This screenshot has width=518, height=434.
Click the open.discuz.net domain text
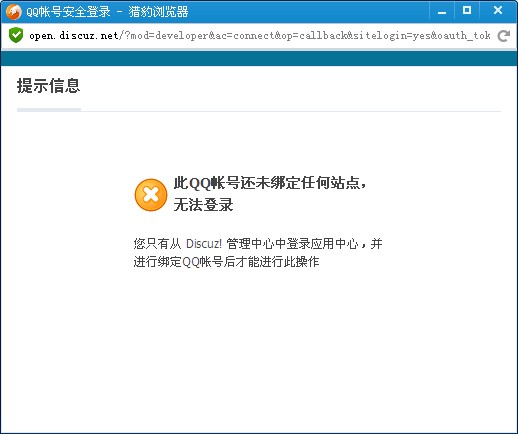click(74, 35)
